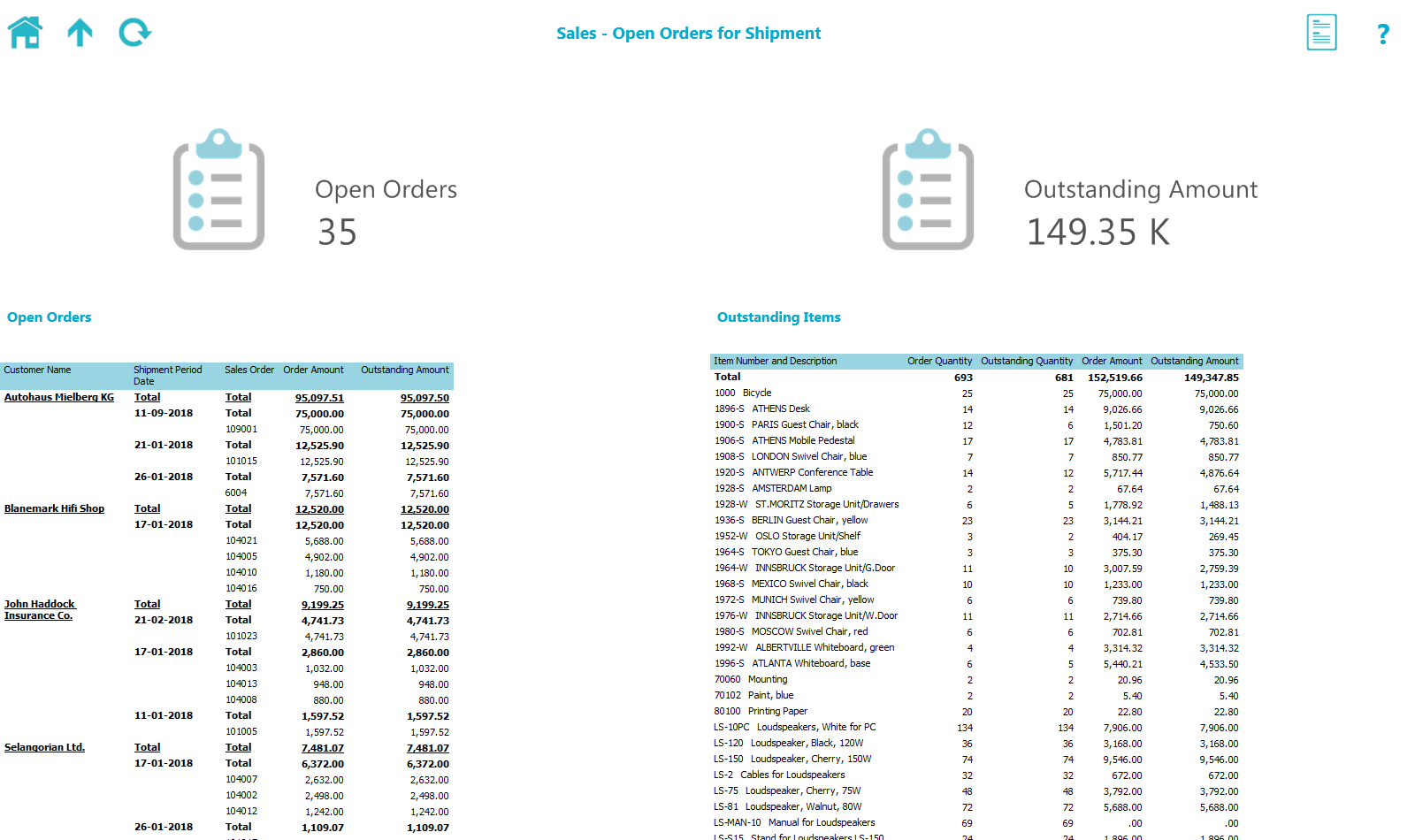
Task: Click the Outstanding Items section heading
Action: click(778, 317)
